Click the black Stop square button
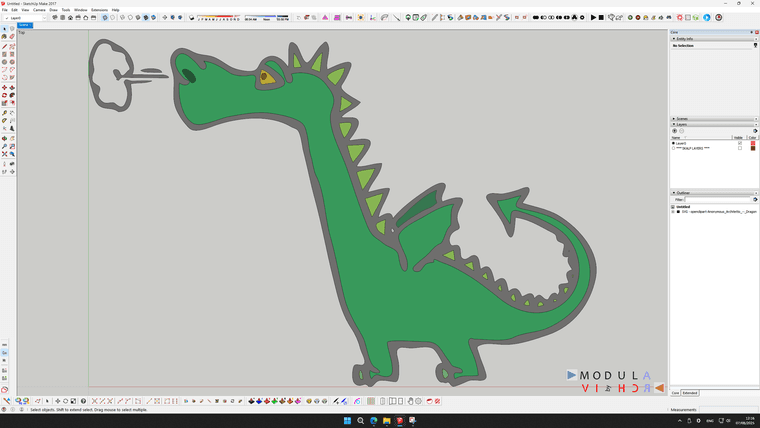The height and width of the screenshot is (428, 760). (601, 17)
